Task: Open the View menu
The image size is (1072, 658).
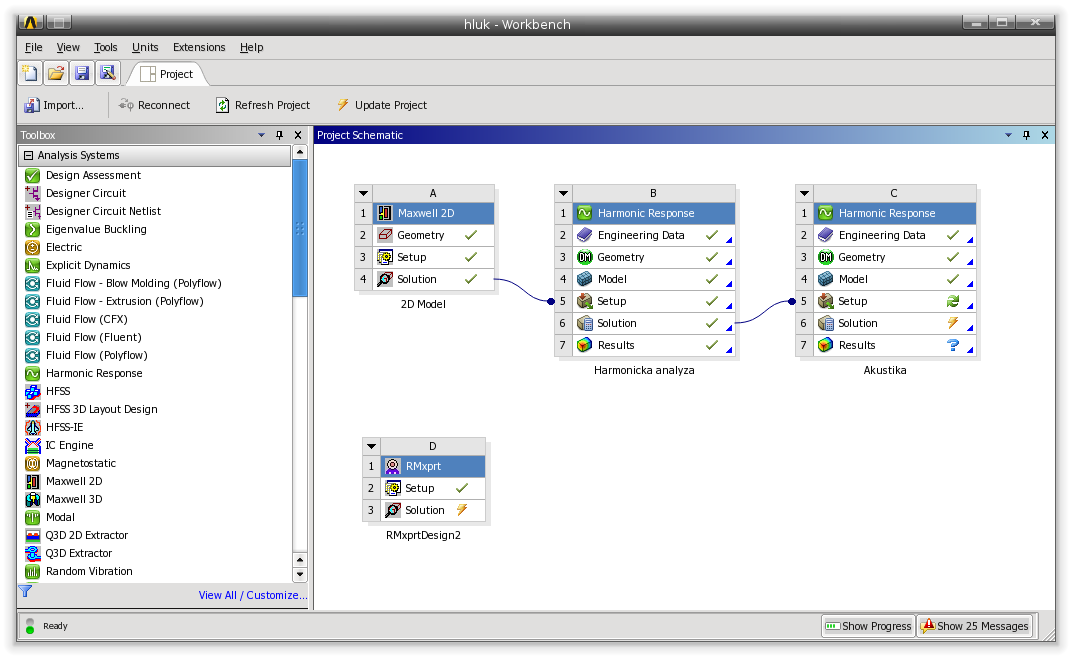Action: (x=68, y=47)
